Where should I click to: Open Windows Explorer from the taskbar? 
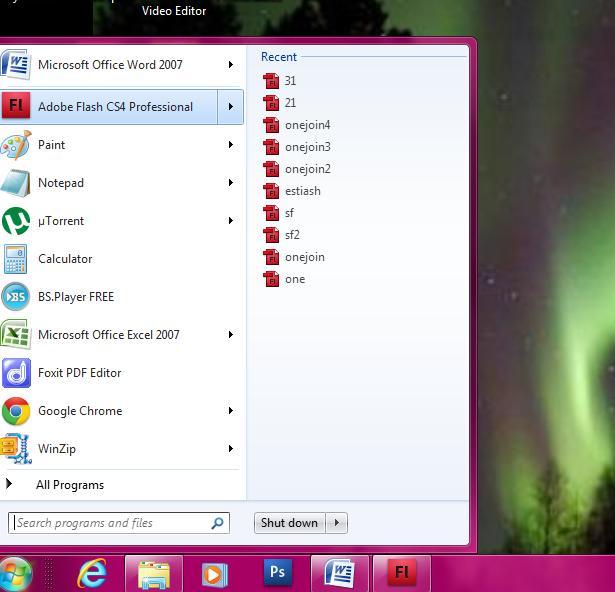pyautogui.click(x=154, y=574)
